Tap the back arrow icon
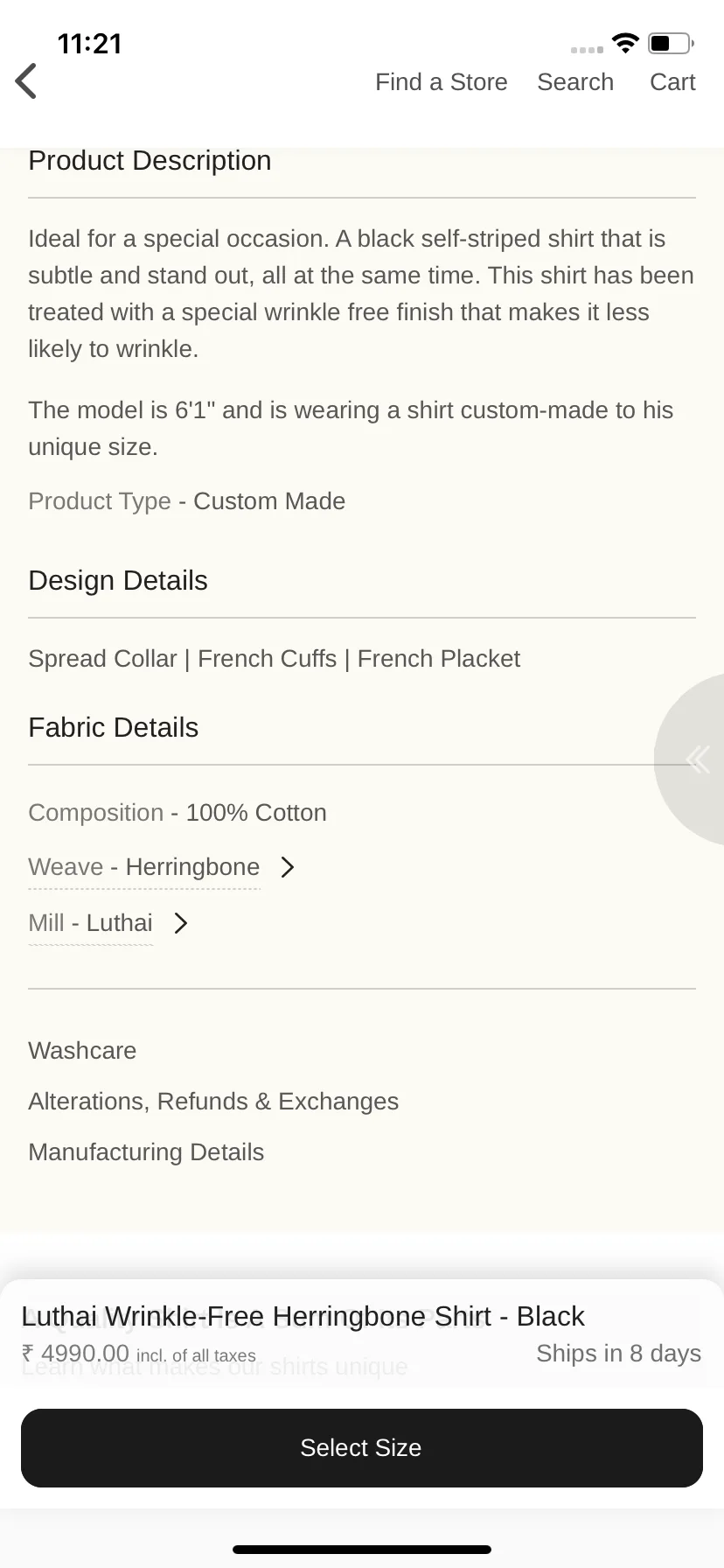724x1568 pixels. [26, 81]
